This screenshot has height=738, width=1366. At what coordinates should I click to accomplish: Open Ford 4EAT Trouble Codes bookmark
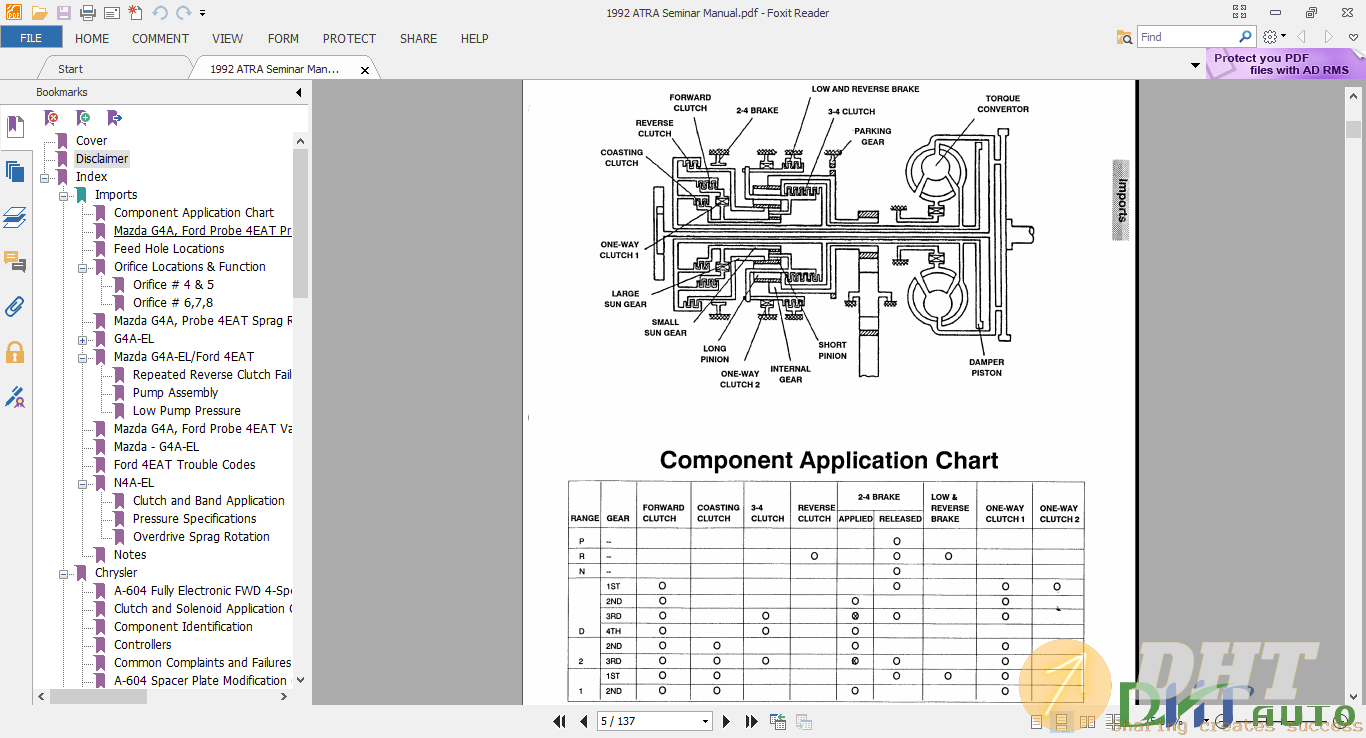(x=184, y=465)
